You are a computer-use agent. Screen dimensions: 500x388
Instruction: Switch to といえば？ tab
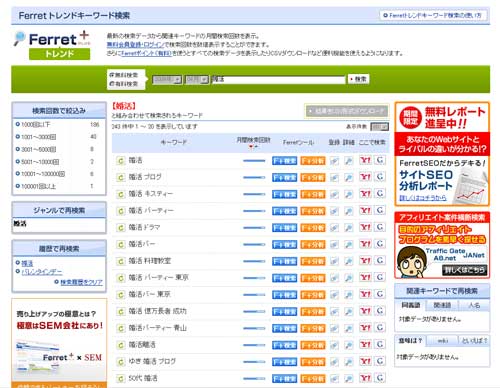point(474,341)
